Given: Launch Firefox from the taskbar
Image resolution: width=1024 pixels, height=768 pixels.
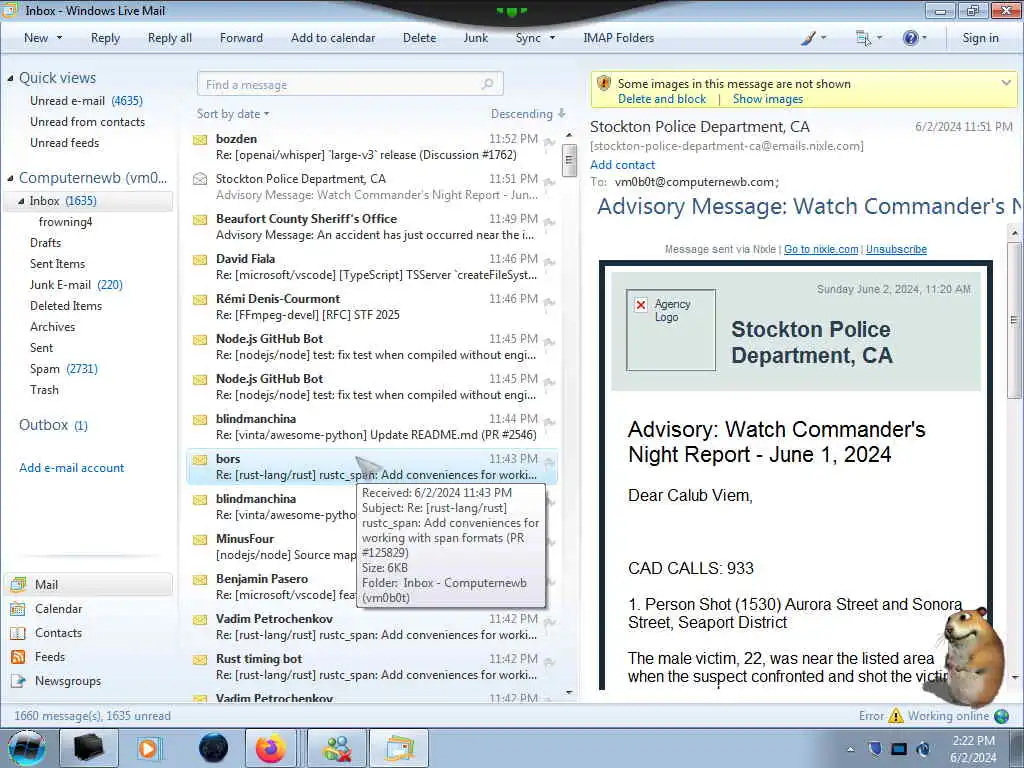Looking at the screenshot, I should 270,748.
